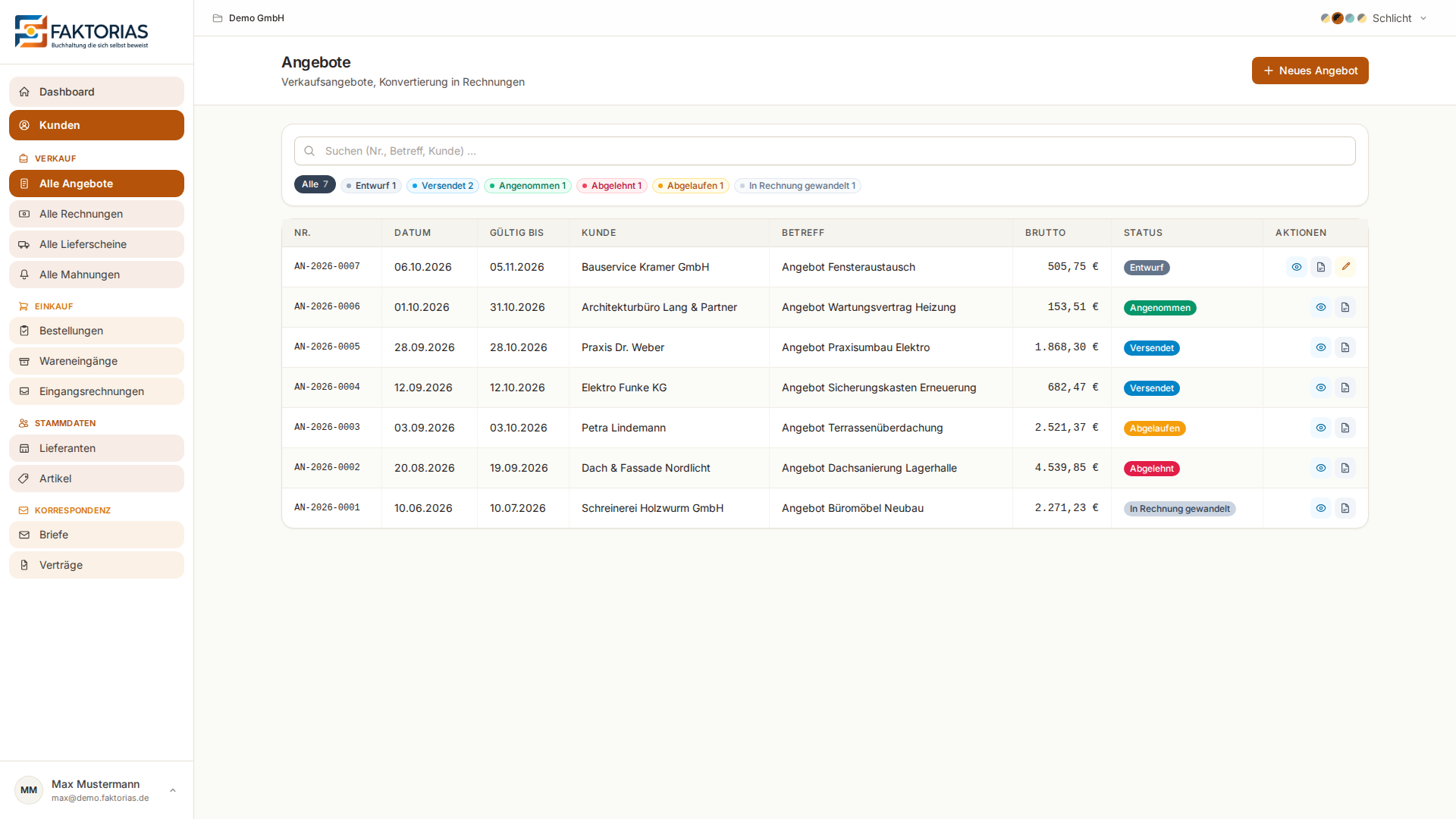This screenshot has height=819, width=1456.
Task: View offer AN-2026-0007 via eye icon
Action: [1297, 267]
